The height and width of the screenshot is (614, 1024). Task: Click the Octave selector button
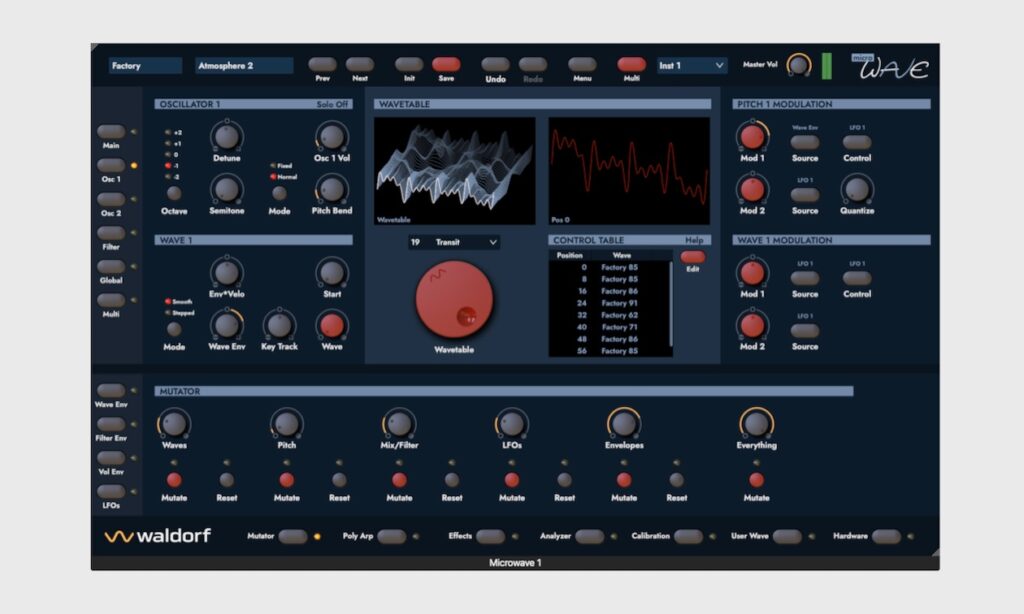tap(174, 193)
